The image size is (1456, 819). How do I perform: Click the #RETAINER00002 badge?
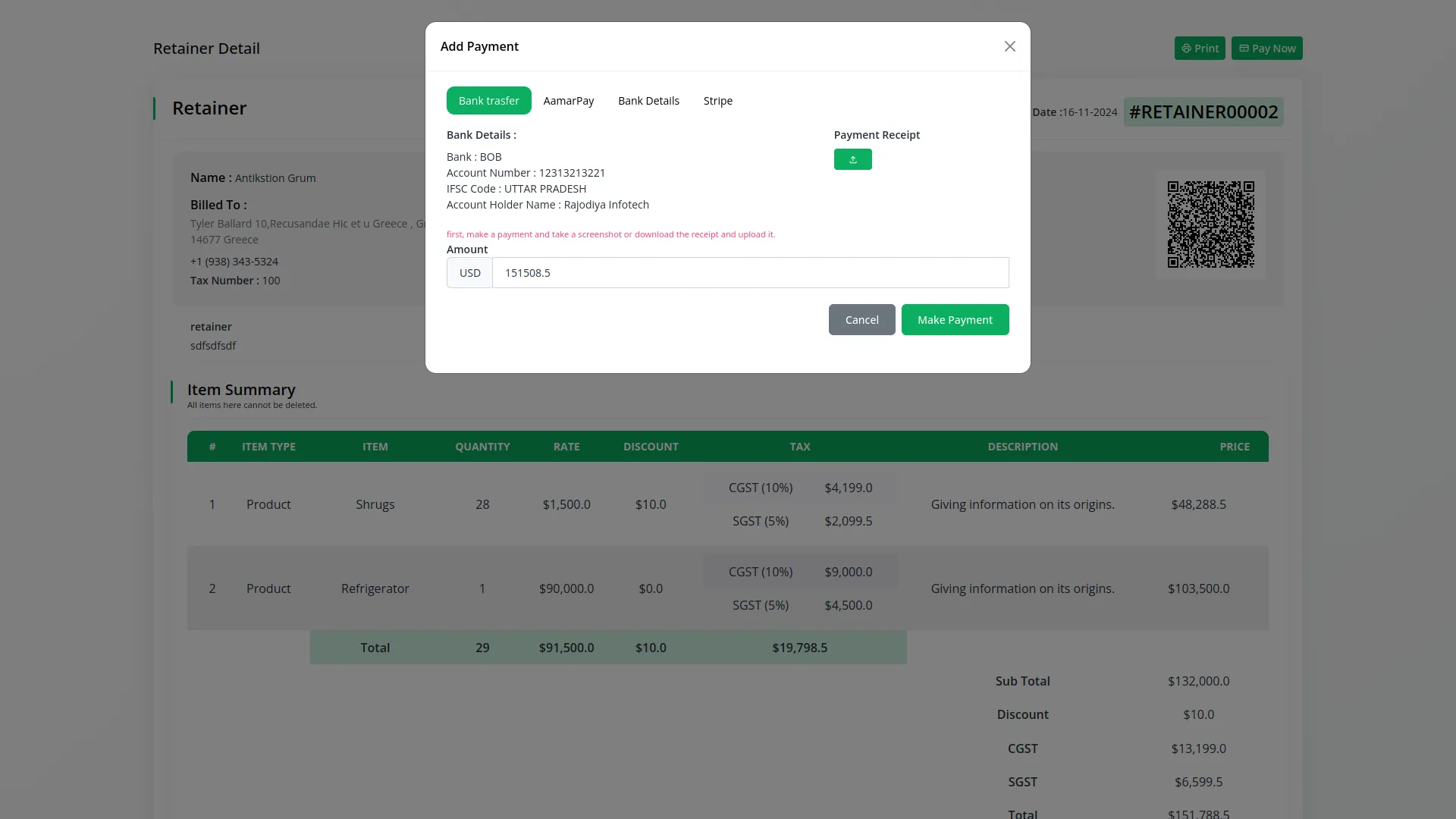coord(1203,112)
